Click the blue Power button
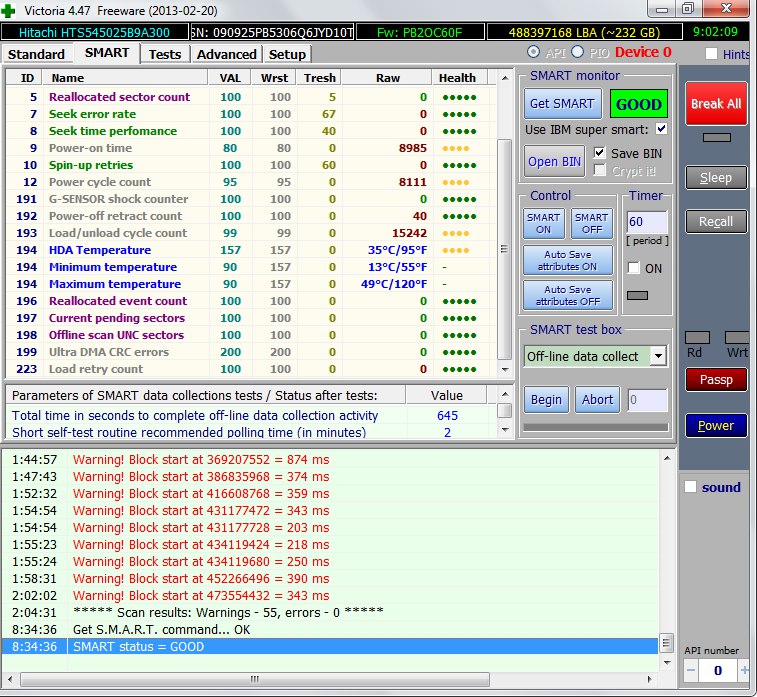757x697 pixels. coord(716,425)
